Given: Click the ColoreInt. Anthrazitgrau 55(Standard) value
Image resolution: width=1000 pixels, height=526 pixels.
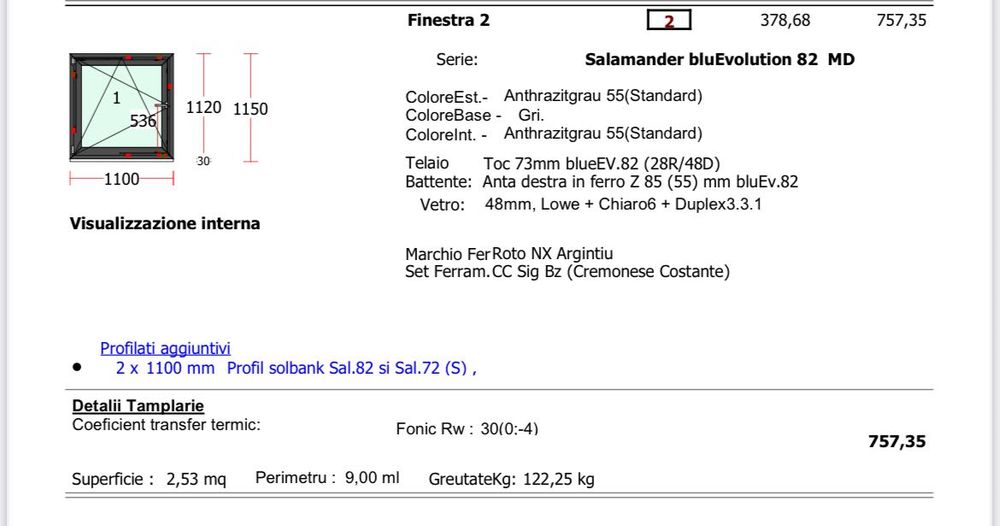Looking at the screenshot, I should tap(603, 133).
